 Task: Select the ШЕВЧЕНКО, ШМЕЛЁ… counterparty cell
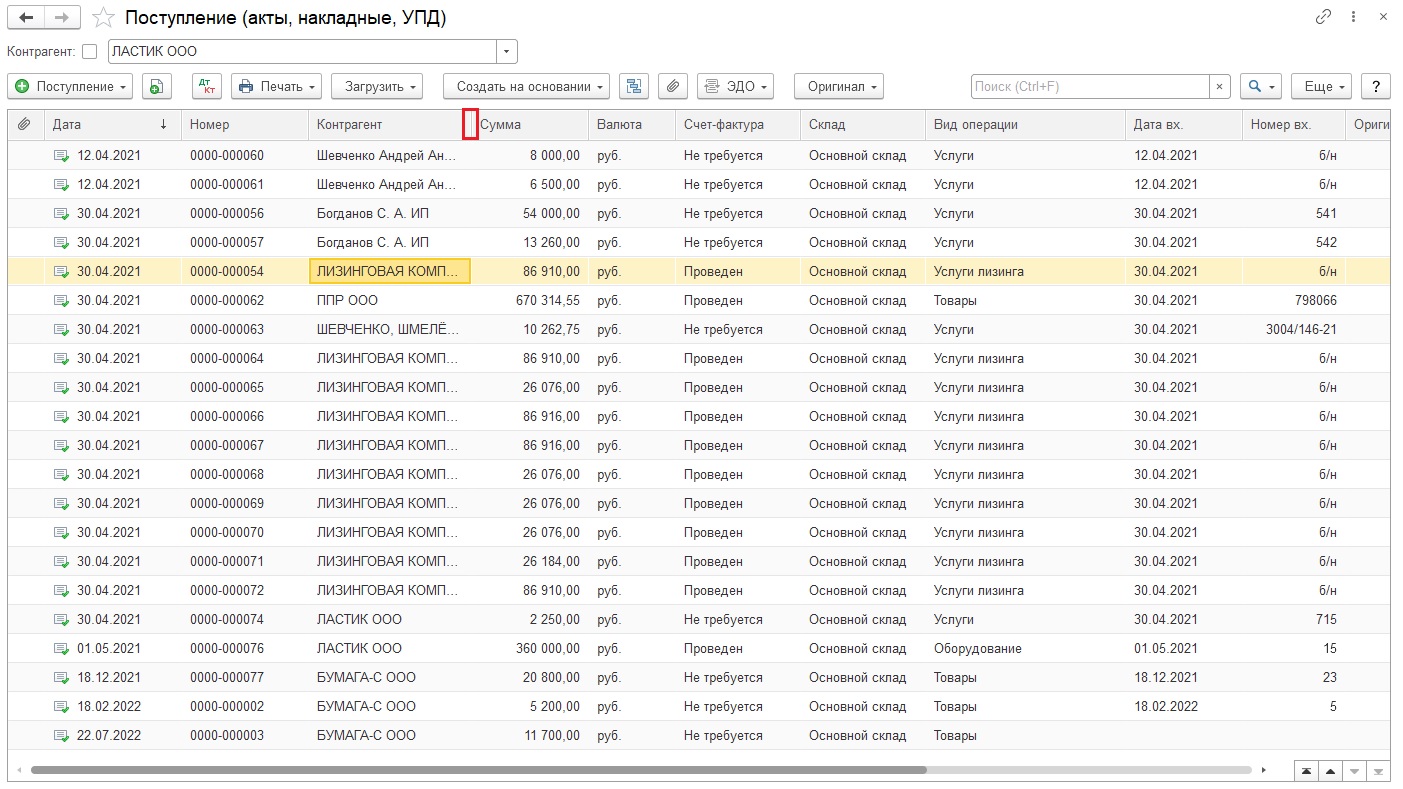coord(390,330)
